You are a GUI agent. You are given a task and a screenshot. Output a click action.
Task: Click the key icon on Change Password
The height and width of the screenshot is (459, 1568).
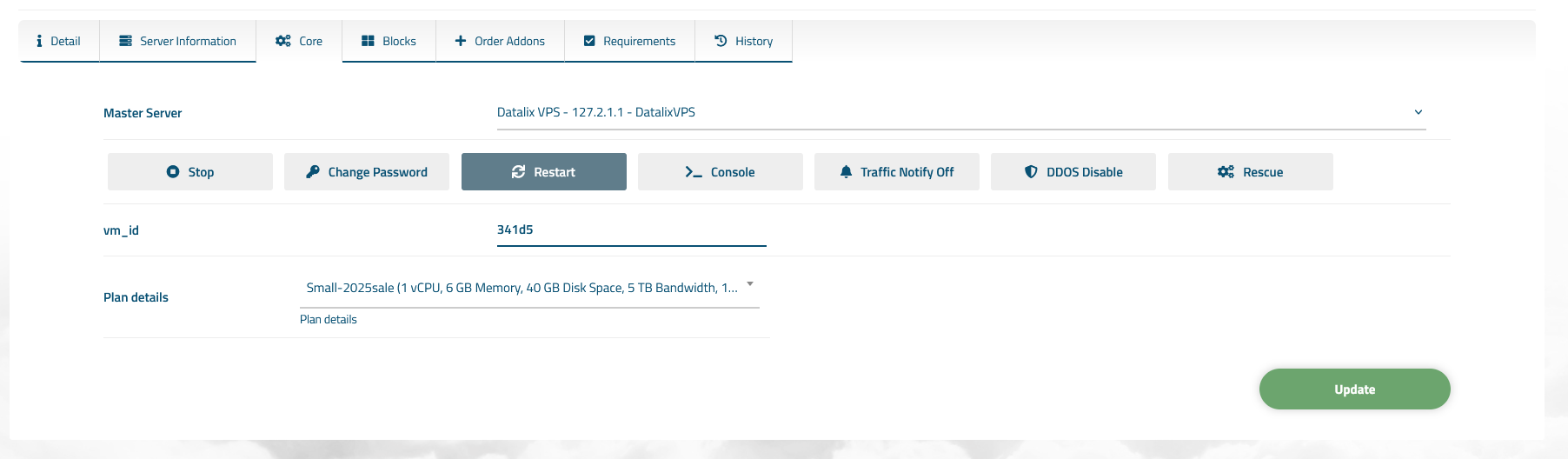(x=313, y=172)
